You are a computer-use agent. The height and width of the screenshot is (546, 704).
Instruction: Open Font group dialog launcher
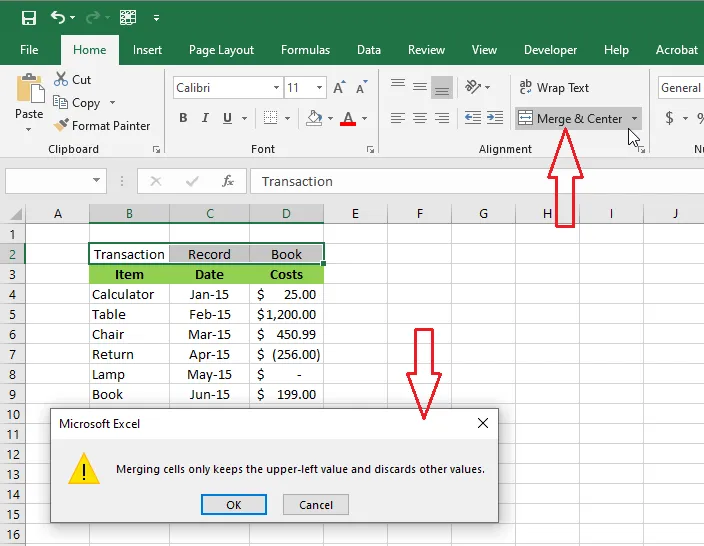370,150
